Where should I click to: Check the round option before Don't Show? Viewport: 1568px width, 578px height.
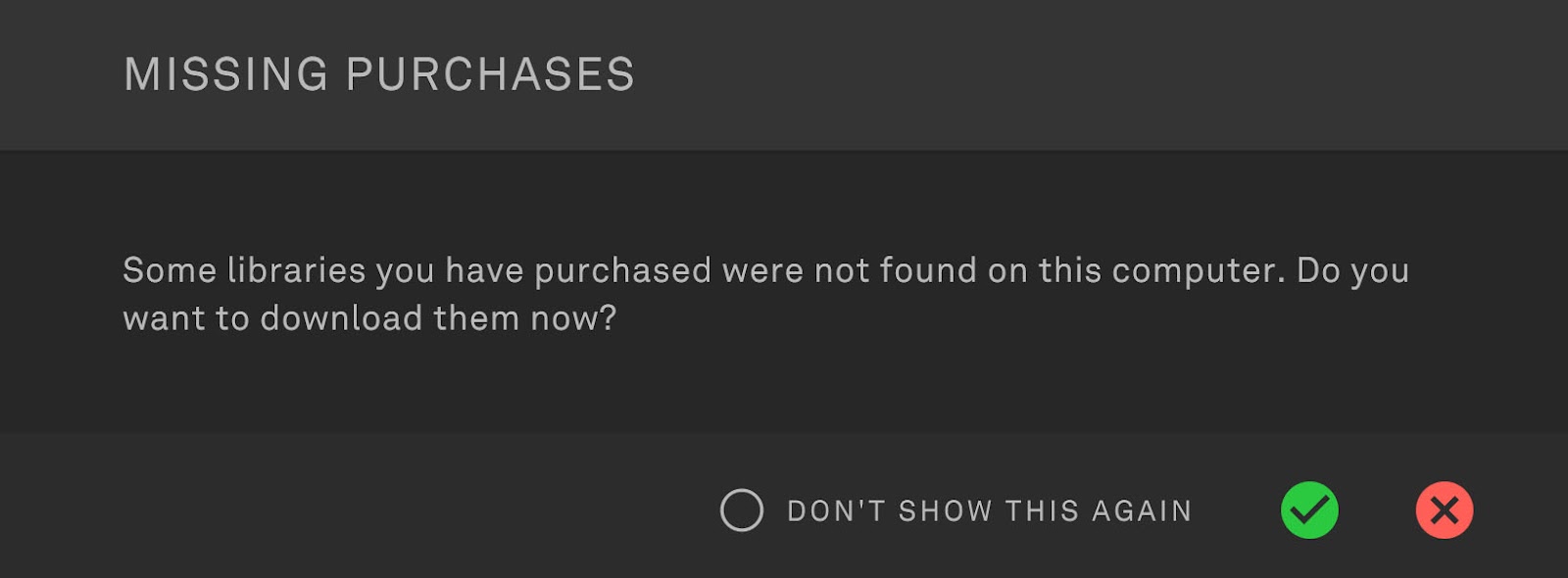click(x=742, y=510)
